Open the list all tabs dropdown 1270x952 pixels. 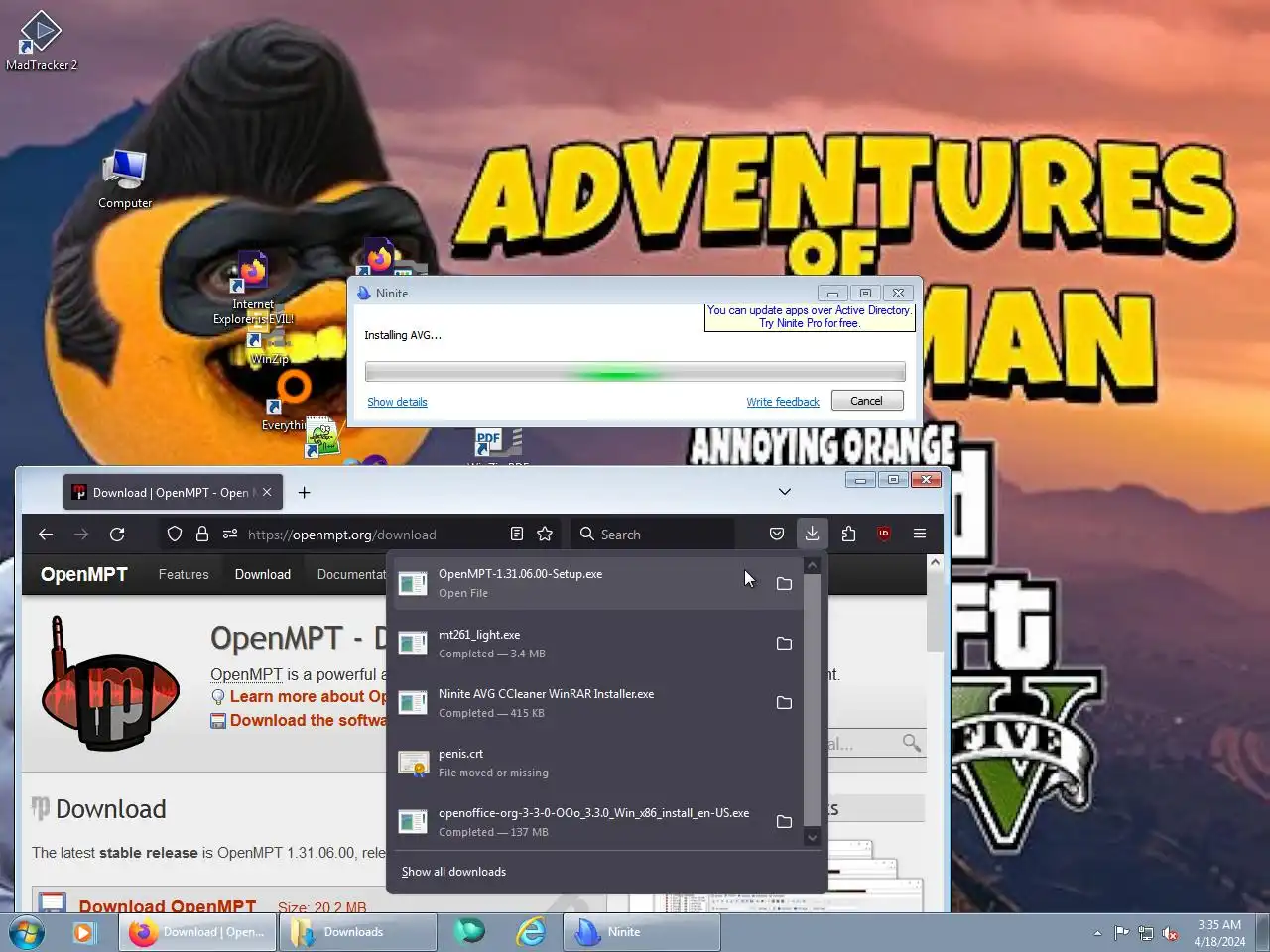(x=785, y=492)
